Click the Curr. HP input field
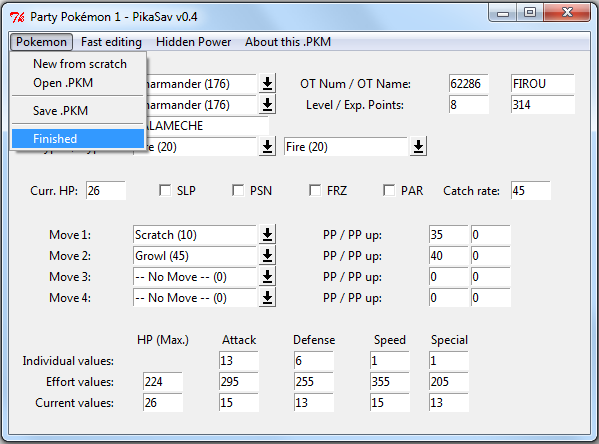 tap(106, 190)
